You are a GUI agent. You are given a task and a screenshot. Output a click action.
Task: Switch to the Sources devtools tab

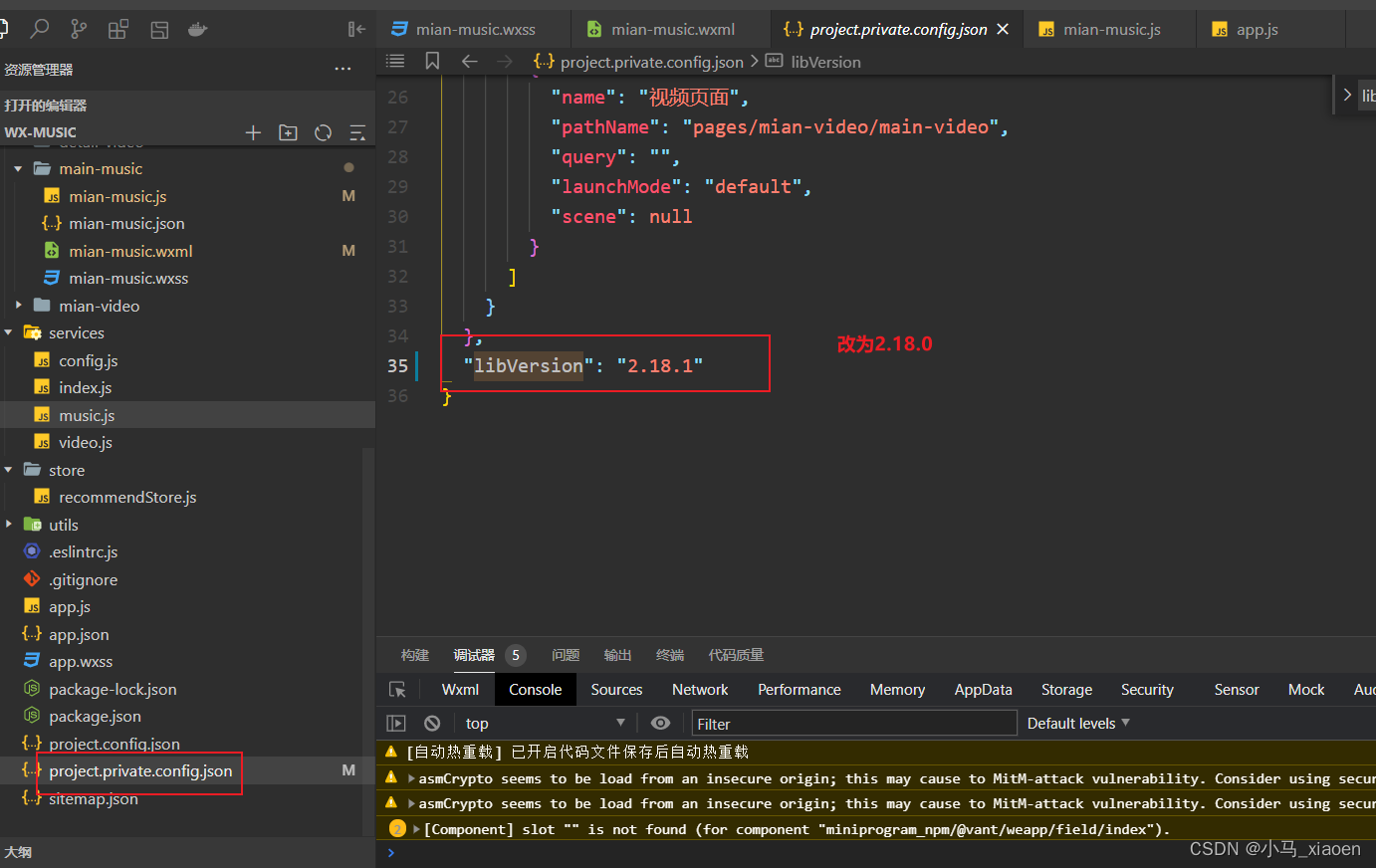pos(616,689)
